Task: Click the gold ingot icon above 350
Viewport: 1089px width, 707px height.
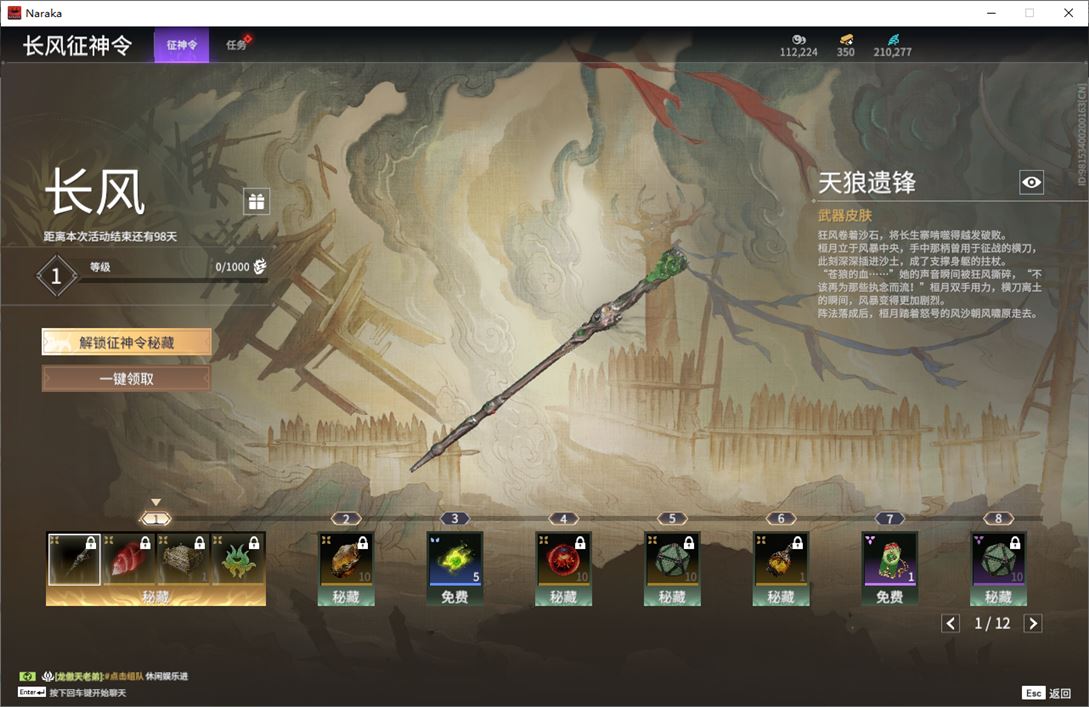Action: pos(846,40)
